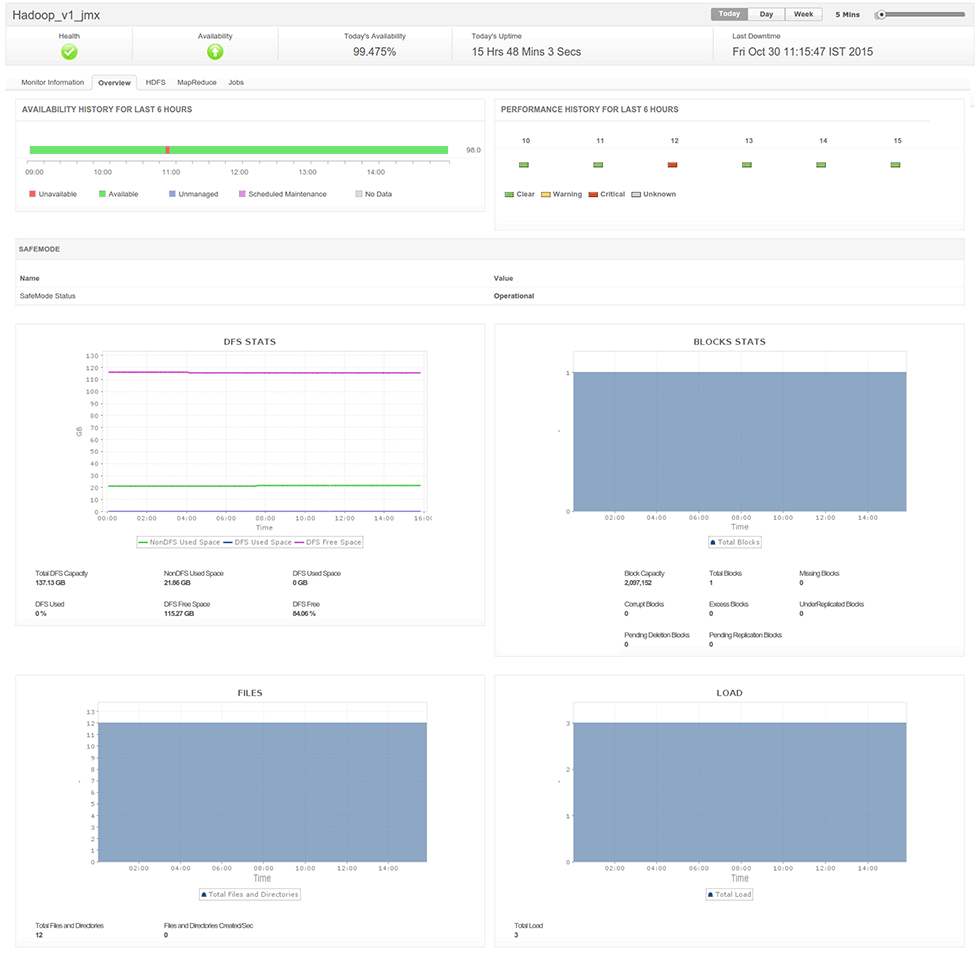Click the hour 10 Clear status icon

pyautogui.click(x=524, y=165)
